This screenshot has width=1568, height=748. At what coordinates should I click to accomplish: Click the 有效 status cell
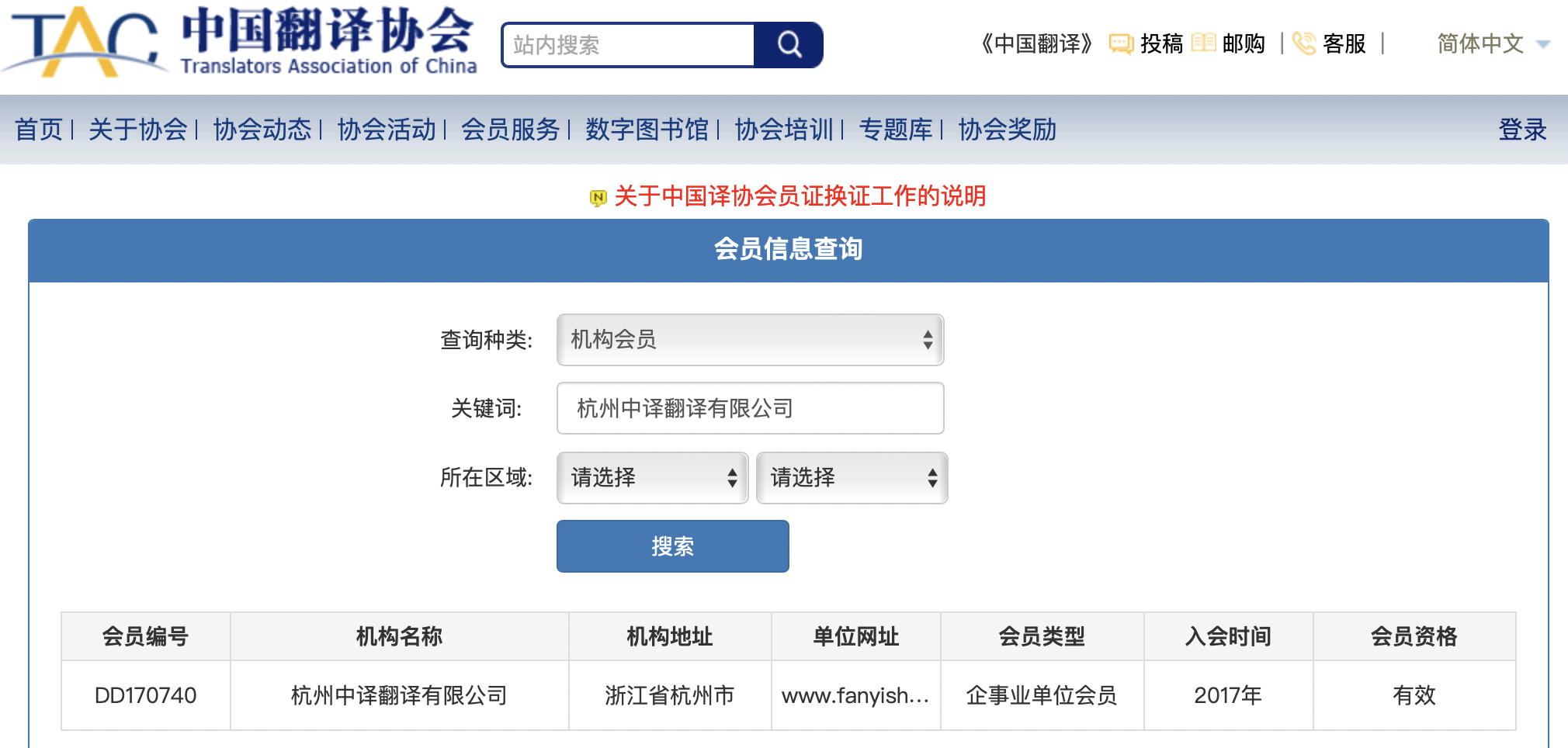coord(1414,695)
